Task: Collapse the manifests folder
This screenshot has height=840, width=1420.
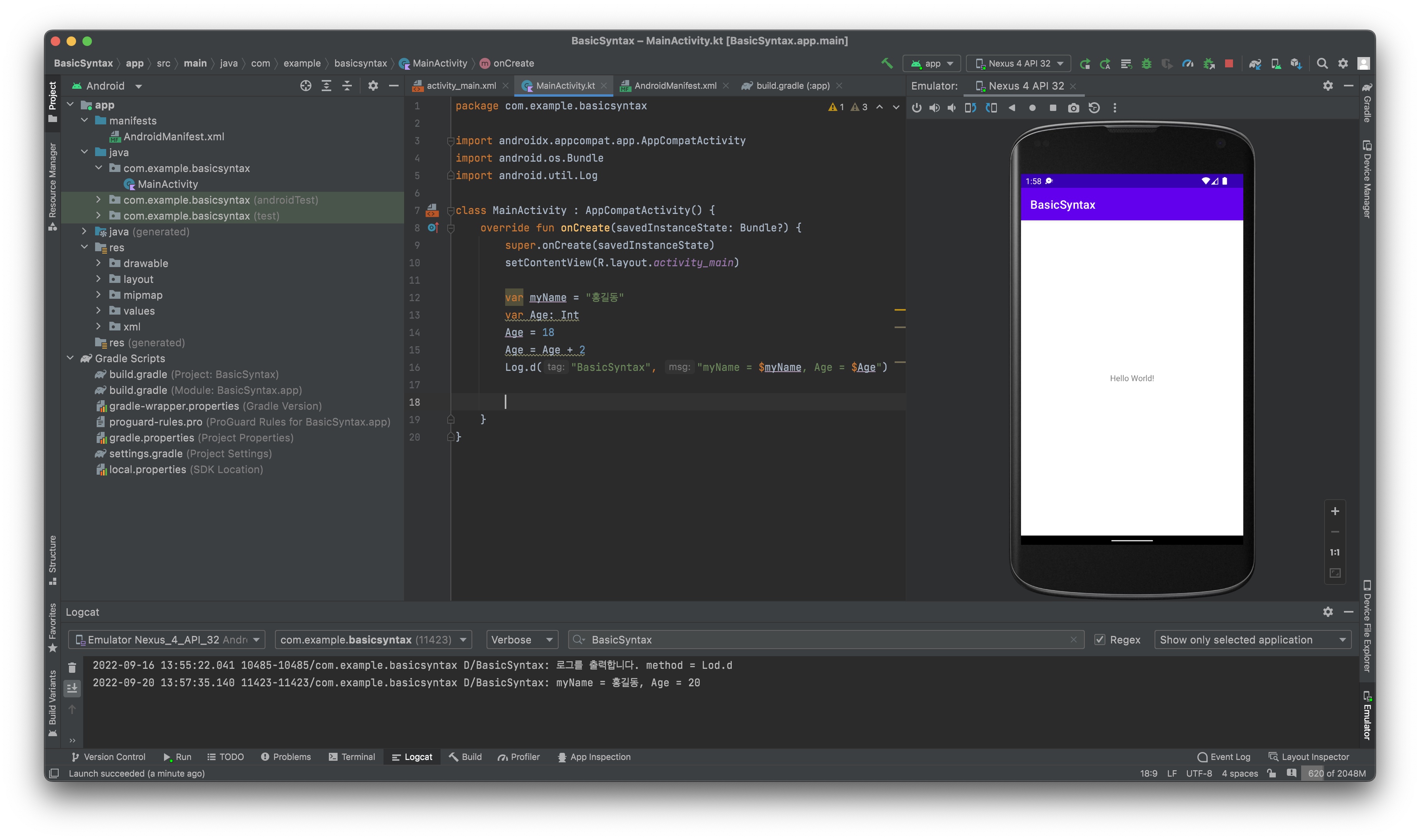Action: tap(84, 120)
